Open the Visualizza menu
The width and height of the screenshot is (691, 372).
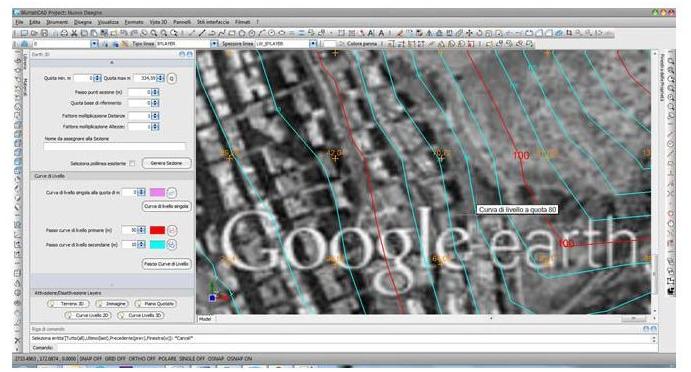(108, 22)
